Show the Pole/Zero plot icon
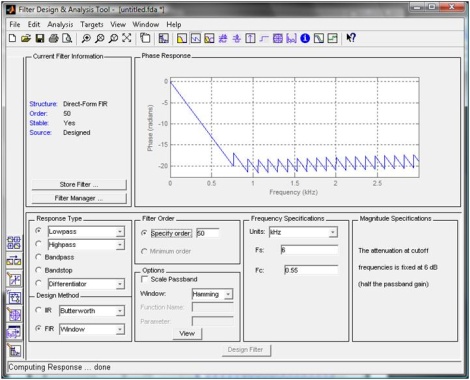 click(x=278, y=38)
